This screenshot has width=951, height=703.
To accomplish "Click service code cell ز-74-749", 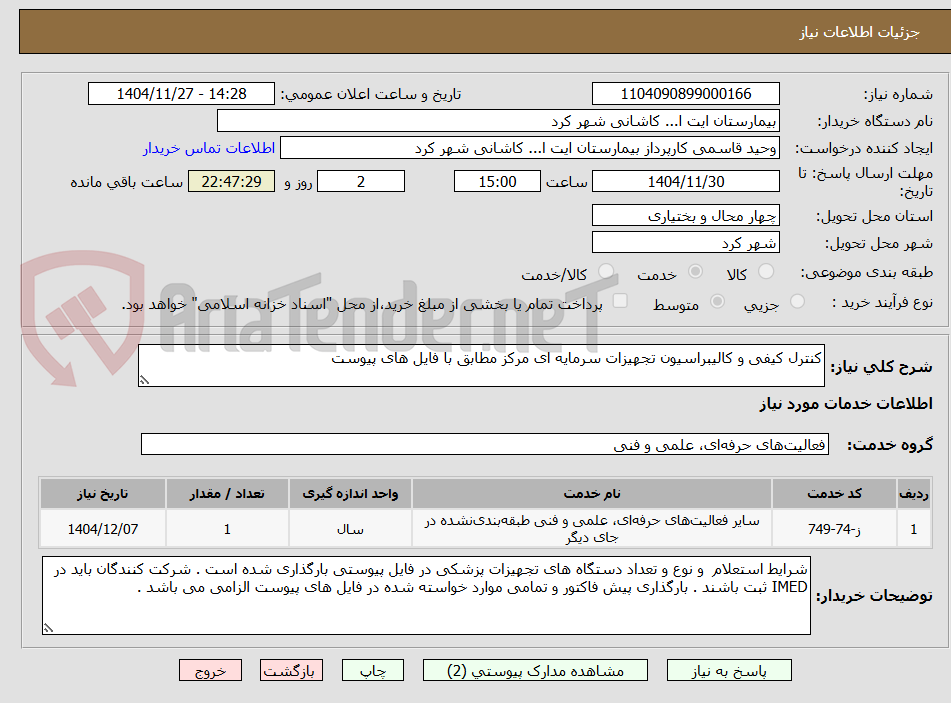I will coord(834,529).
